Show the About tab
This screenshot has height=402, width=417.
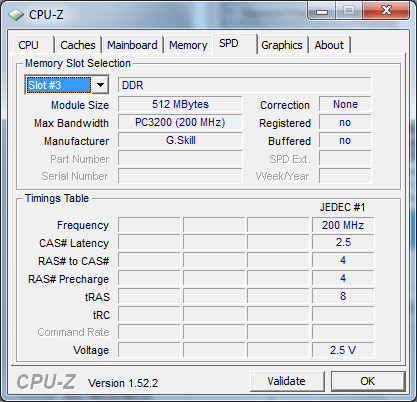click(329, 45)
